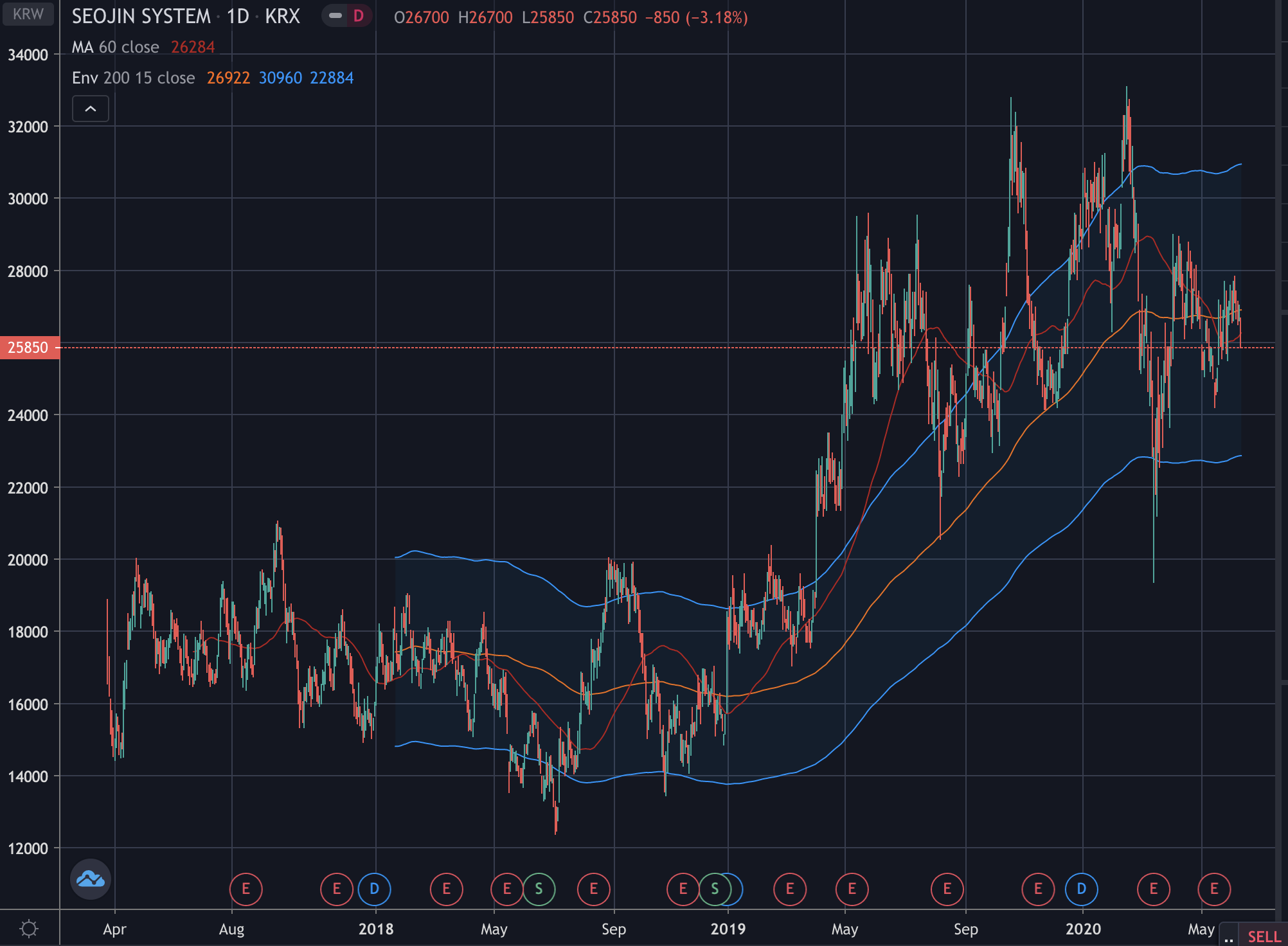1288x946 pixels.
Task: Click earnings marker near Aug 2017
Action: (x=246, y=889)
